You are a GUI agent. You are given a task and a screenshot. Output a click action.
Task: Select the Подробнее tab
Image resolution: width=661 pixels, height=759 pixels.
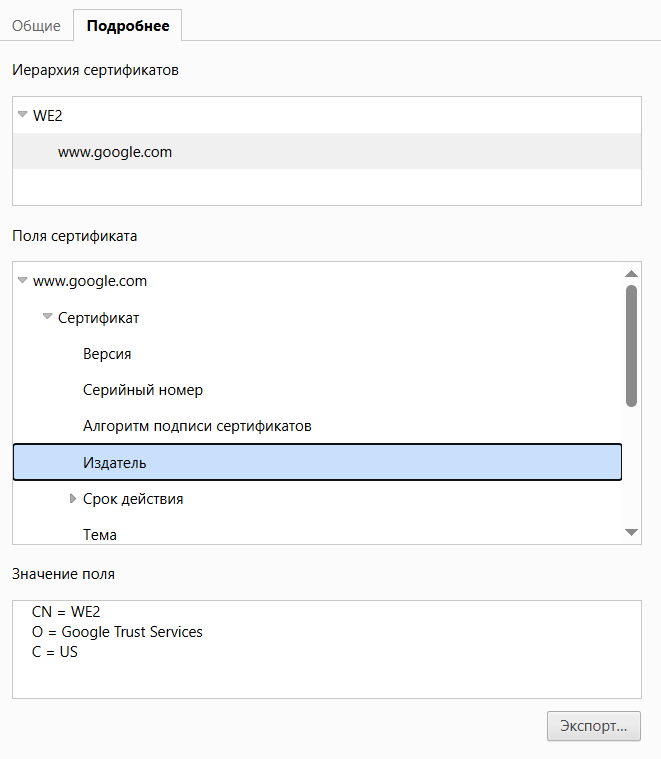[x=128, y=26]
